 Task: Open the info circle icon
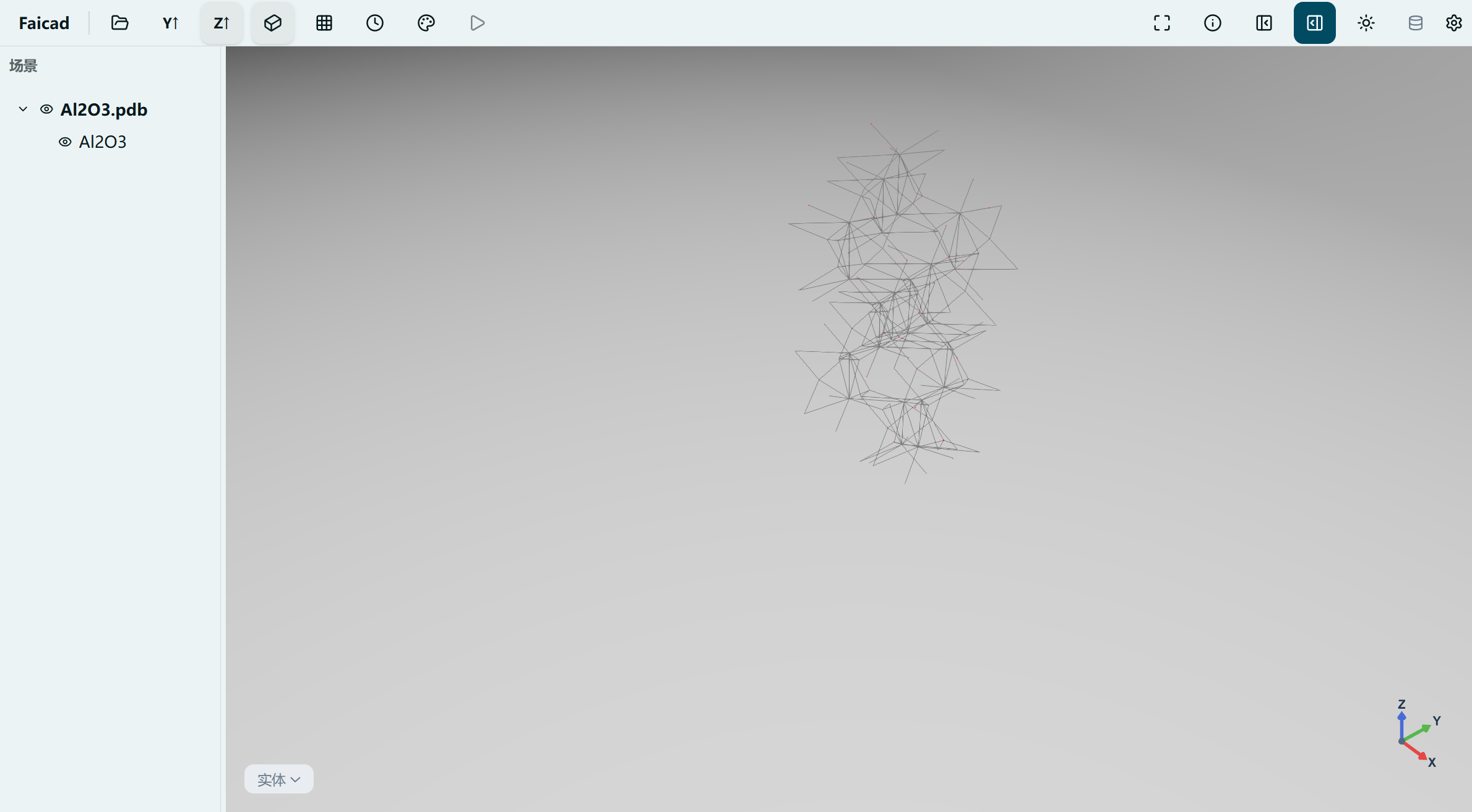pyautogui.click(x=1213, y=23)
